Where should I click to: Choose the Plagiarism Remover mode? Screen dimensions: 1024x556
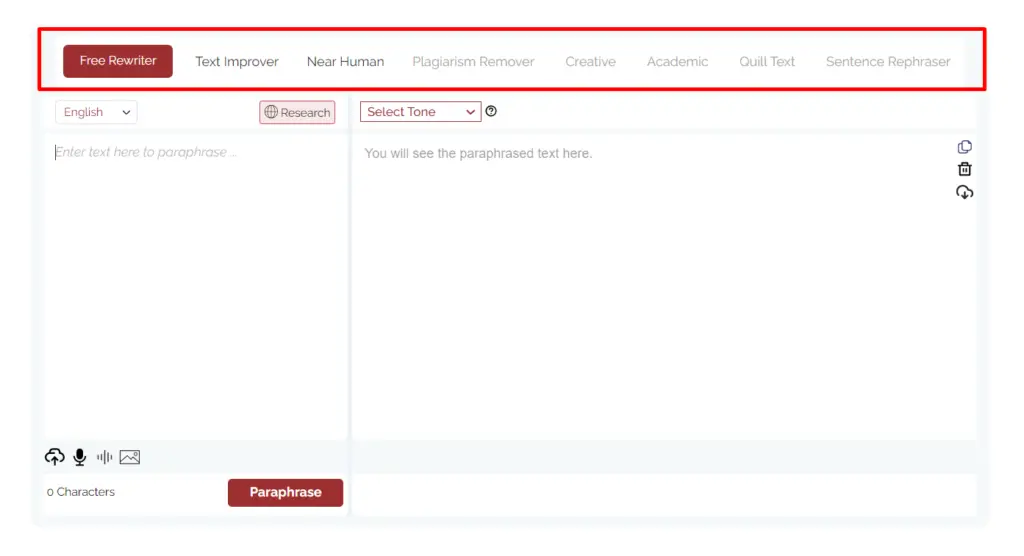point(473,61)
